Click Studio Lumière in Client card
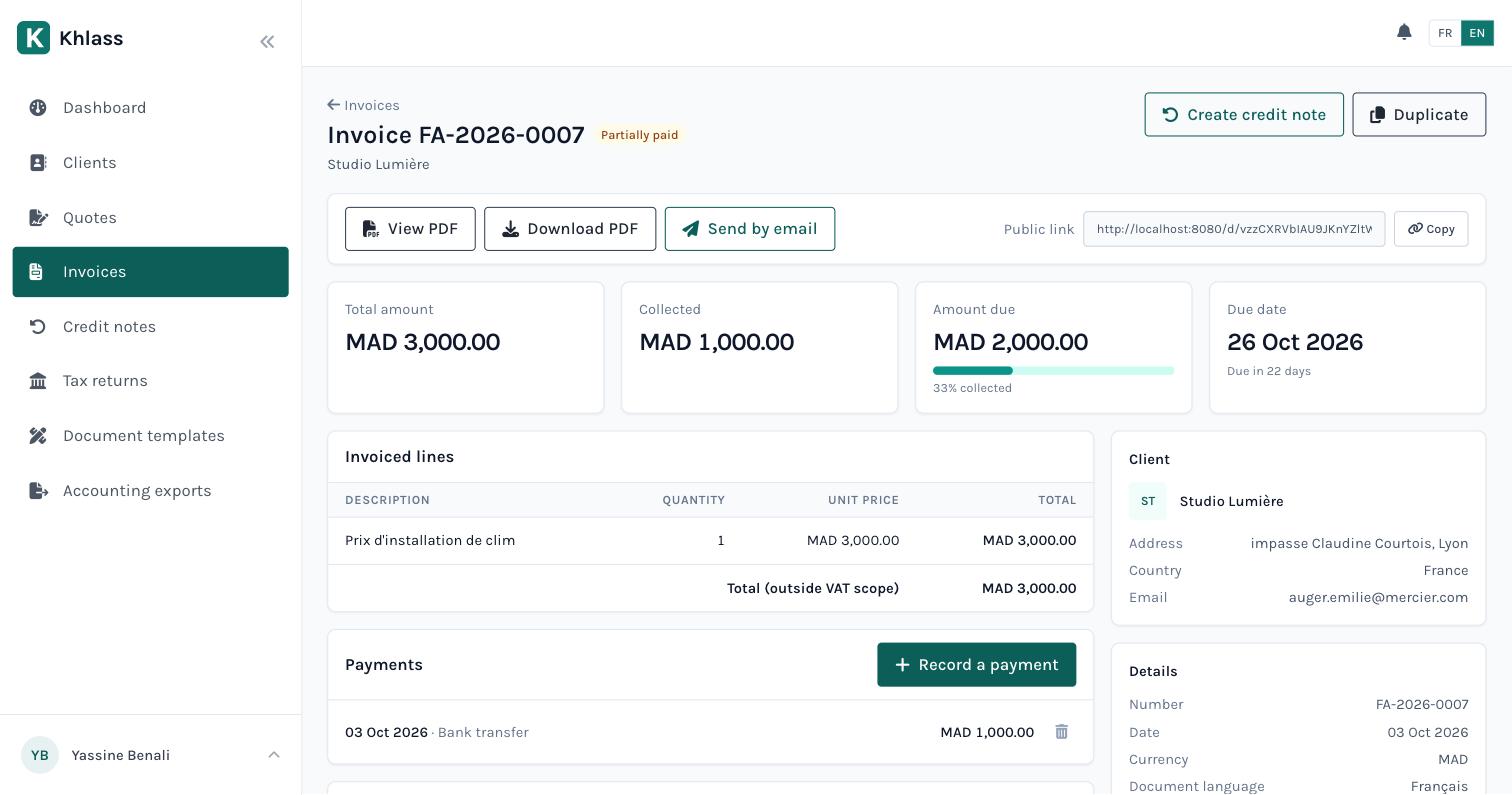 [x=1231, y=501]
